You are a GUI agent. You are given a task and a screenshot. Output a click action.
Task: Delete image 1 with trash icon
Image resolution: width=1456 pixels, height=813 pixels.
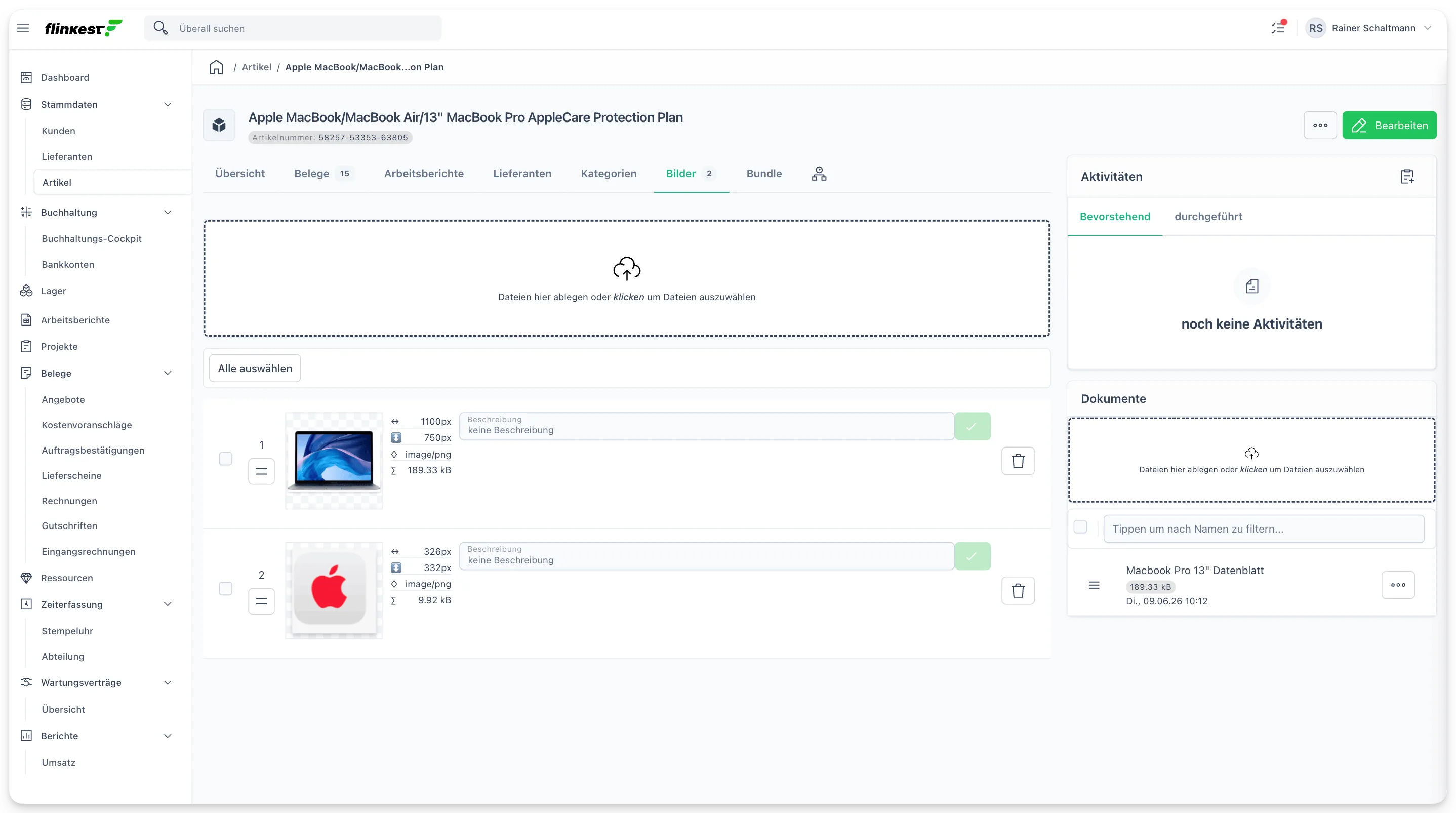(x=1018, y=461)
